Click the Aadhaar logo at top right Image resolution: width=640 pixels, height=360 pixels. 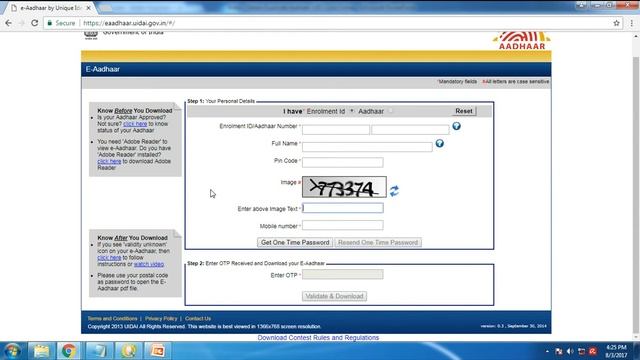coord(522,40)
